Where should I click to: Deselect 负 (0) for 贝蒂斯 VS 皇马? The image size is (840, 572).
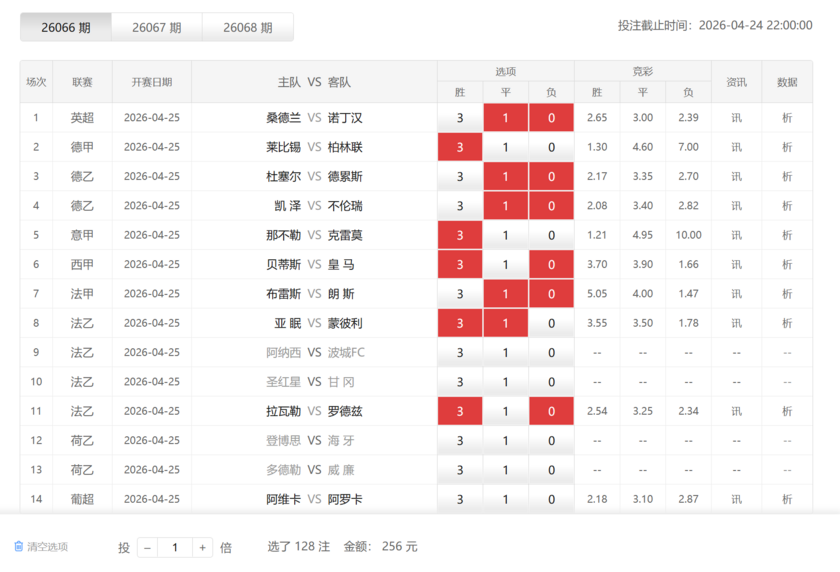551,265
